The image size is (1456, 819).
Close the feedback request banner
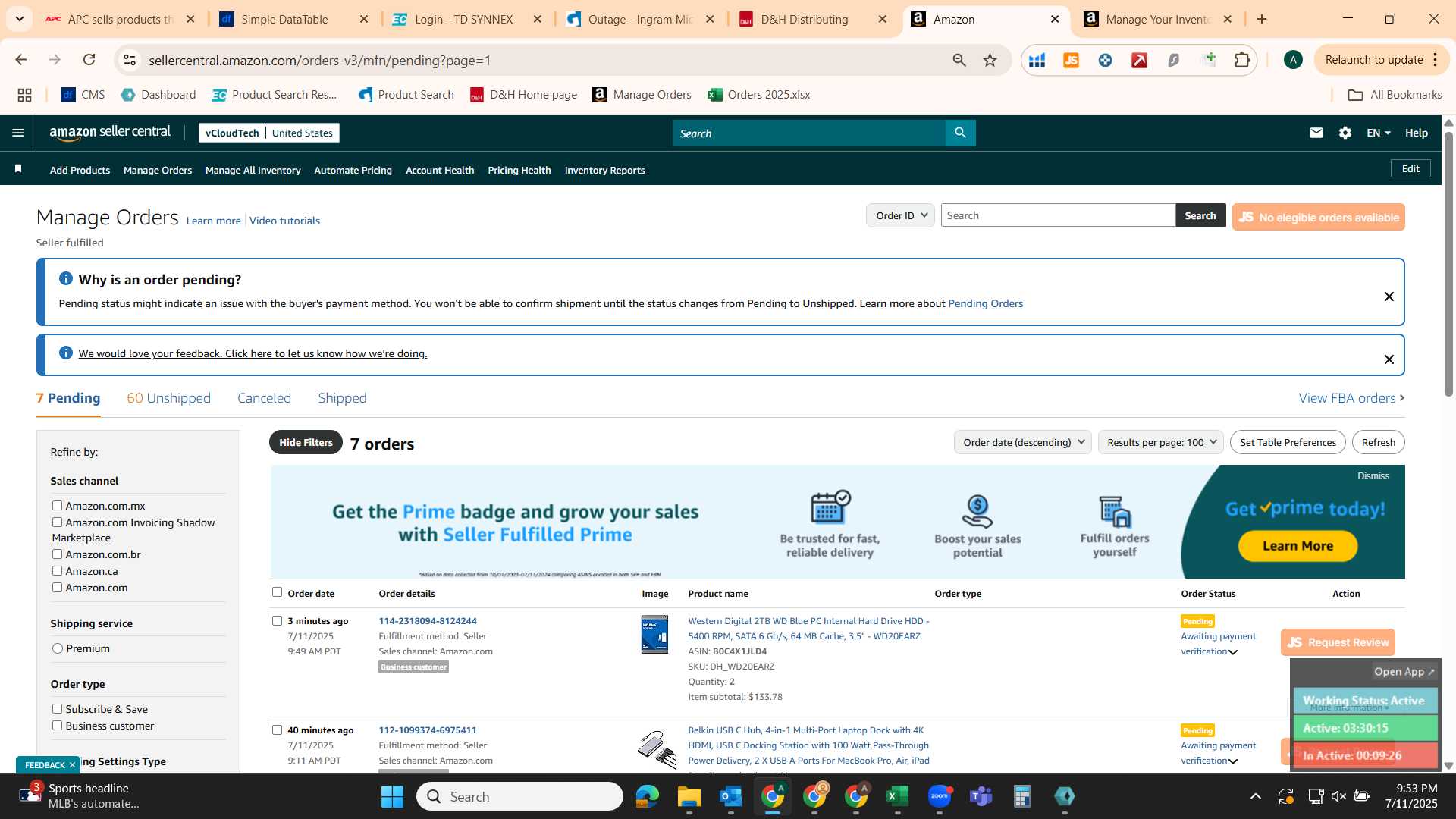click(1389, 359)
